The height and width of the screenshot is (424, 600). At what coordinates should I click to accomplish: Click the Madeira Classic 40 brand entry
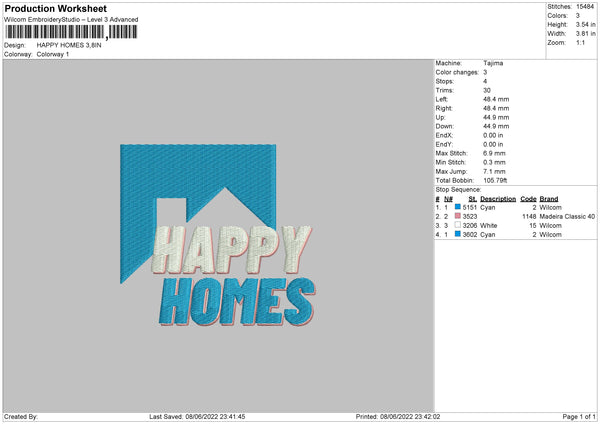(567, 217)
